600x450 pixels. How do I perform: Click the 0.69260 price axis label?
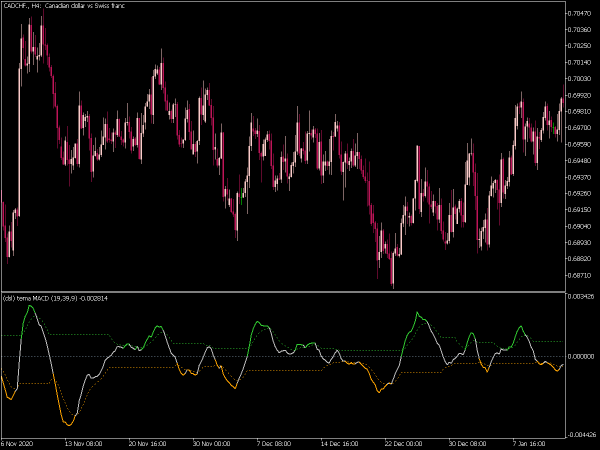[x=579, y=193]
